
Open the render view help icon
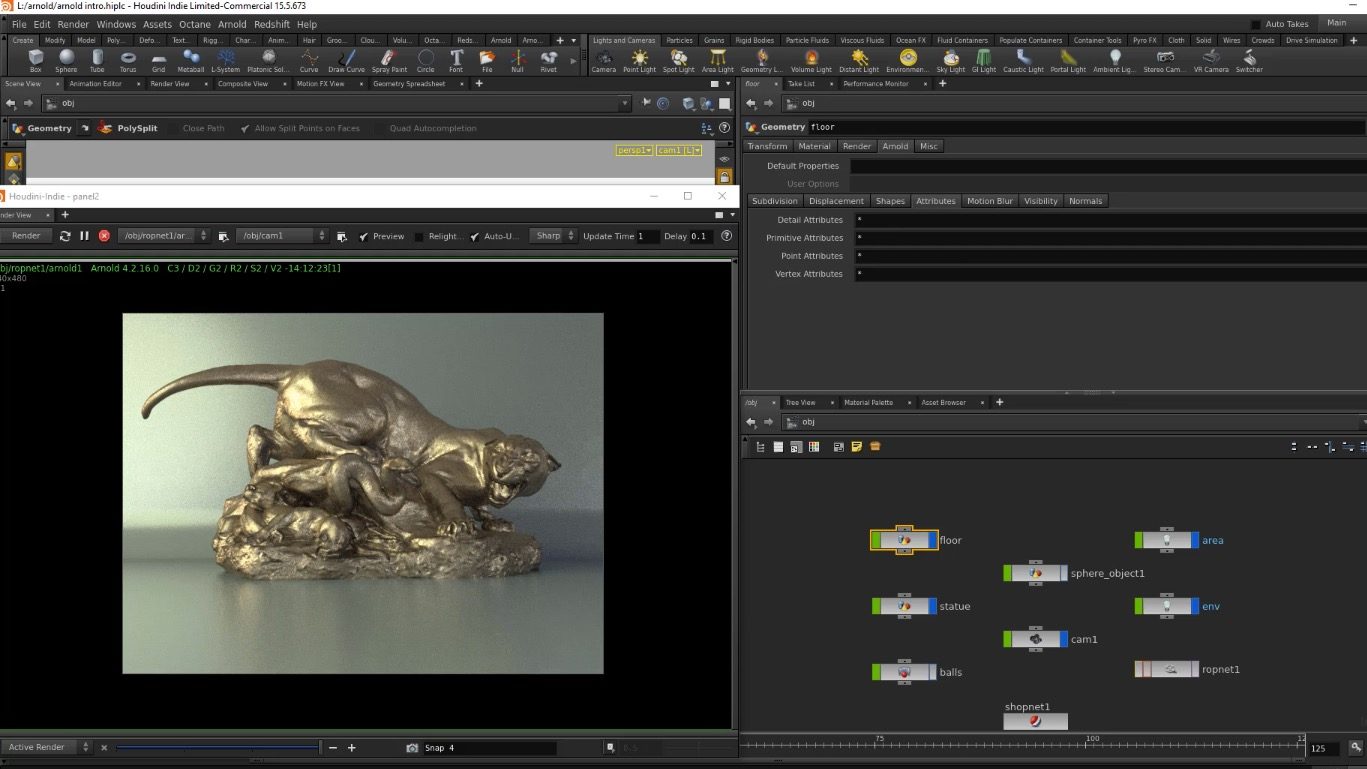[x=726, y=236]
